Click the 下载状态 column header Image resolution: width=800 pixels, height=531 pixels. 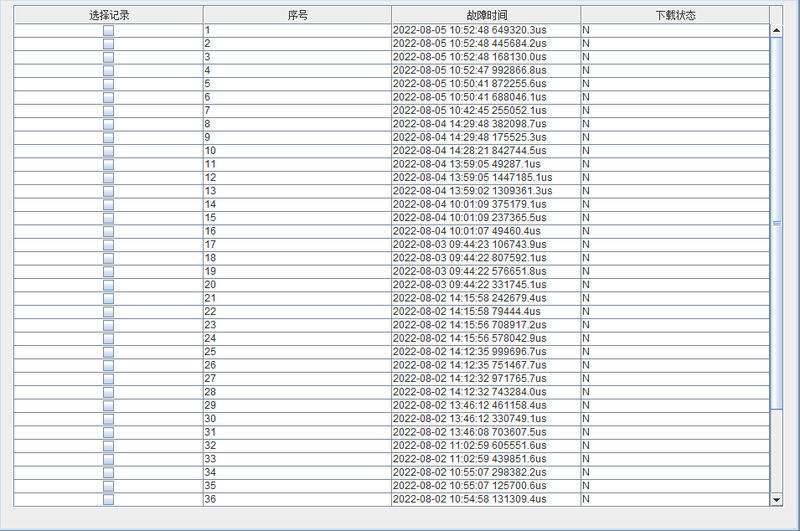[x=675, y=15]
